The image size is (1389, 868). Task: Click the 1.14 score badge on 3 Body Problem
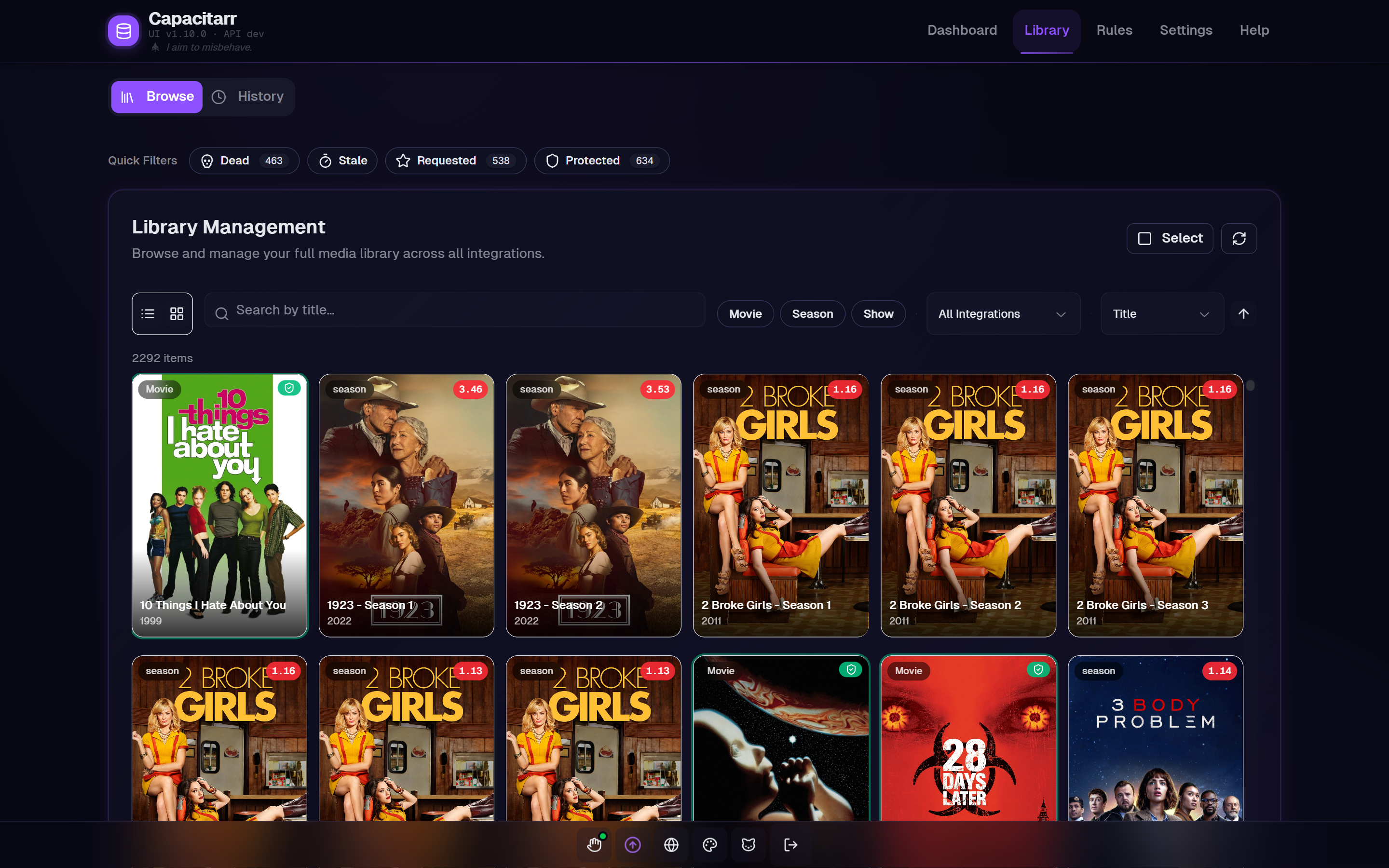[x=1220, y=670]
